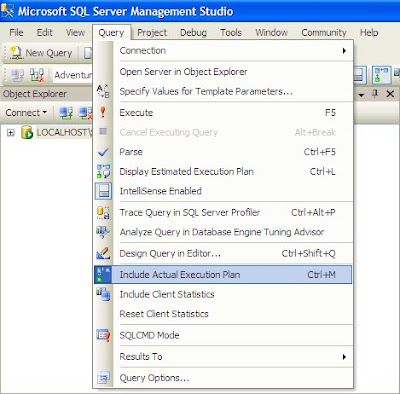Toggle SQLCMD Mode
Image resolution: width=400 pixels, height=394 pixels.
[x=223, y=335]
